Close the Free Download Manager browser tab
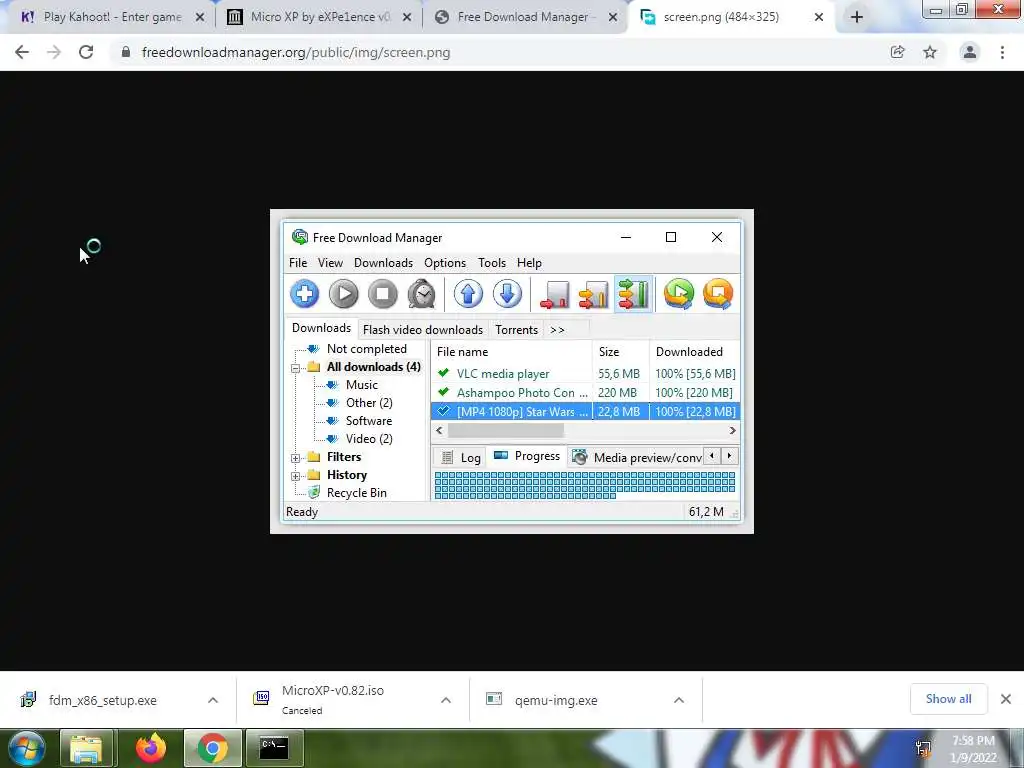Image resolution: width=1024 pixels, height=768 pixels. click(x=613, y=18)
